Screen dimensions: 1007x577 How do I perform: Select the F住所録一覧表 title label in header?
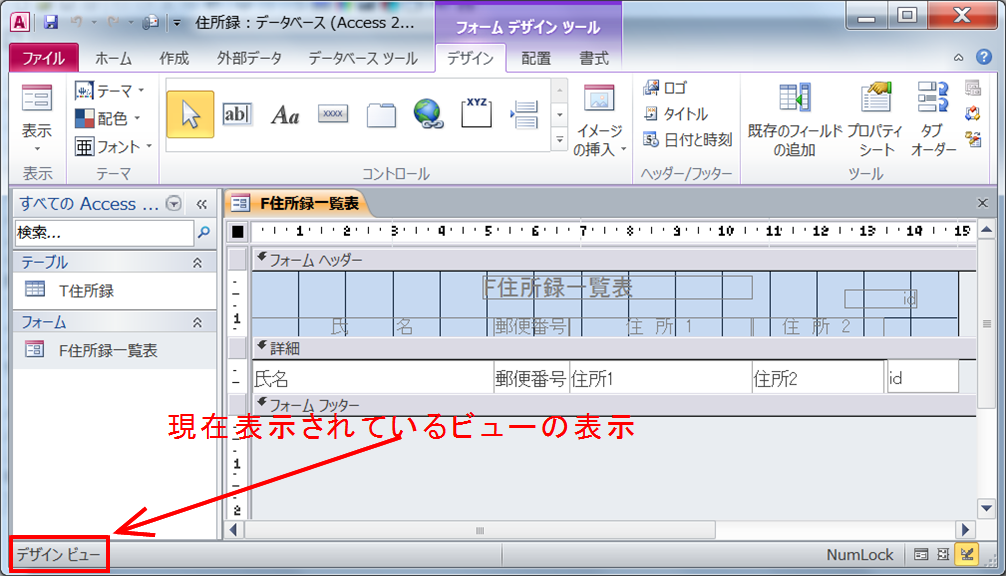pyautogui.click(x=617, y=287)
